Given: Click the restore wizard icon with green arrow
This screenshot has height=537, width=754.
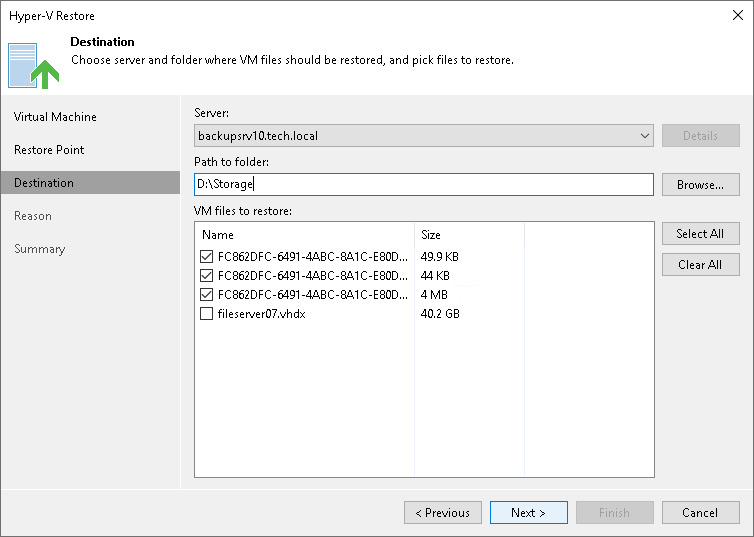Looking at the screenshot, I should tap(33, 66).
